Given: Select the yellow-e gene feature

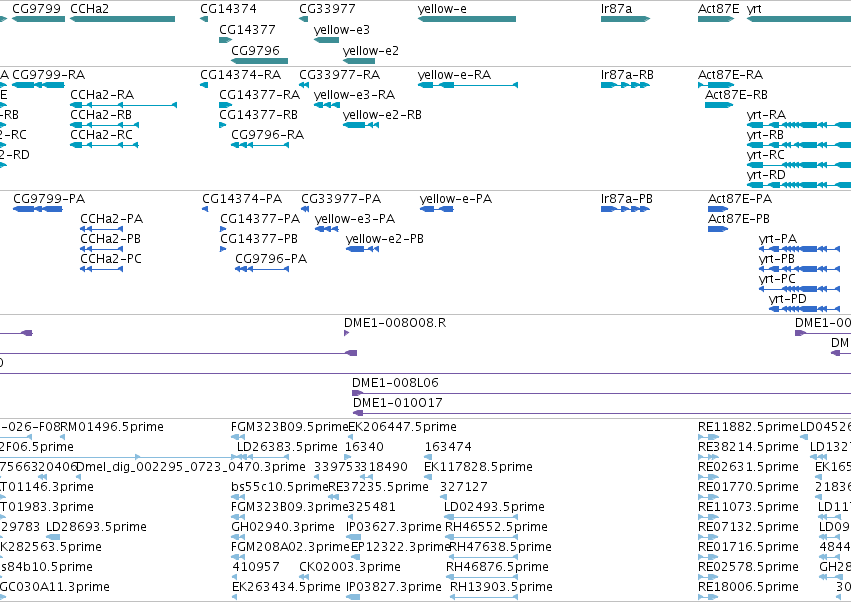Looking at the screenshot, I should click(467, 19).
